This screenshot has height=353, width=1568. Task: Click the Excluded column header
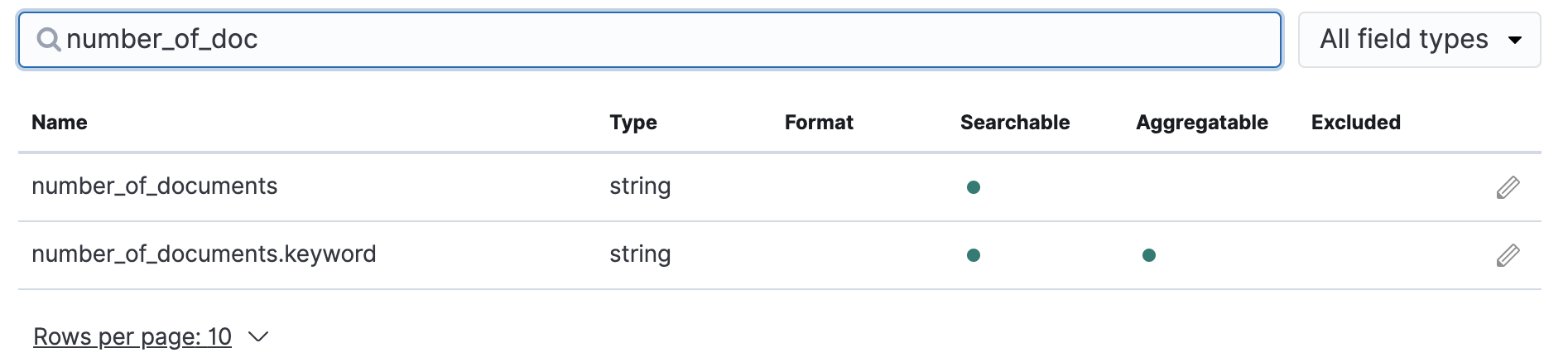click(1356, 123)
